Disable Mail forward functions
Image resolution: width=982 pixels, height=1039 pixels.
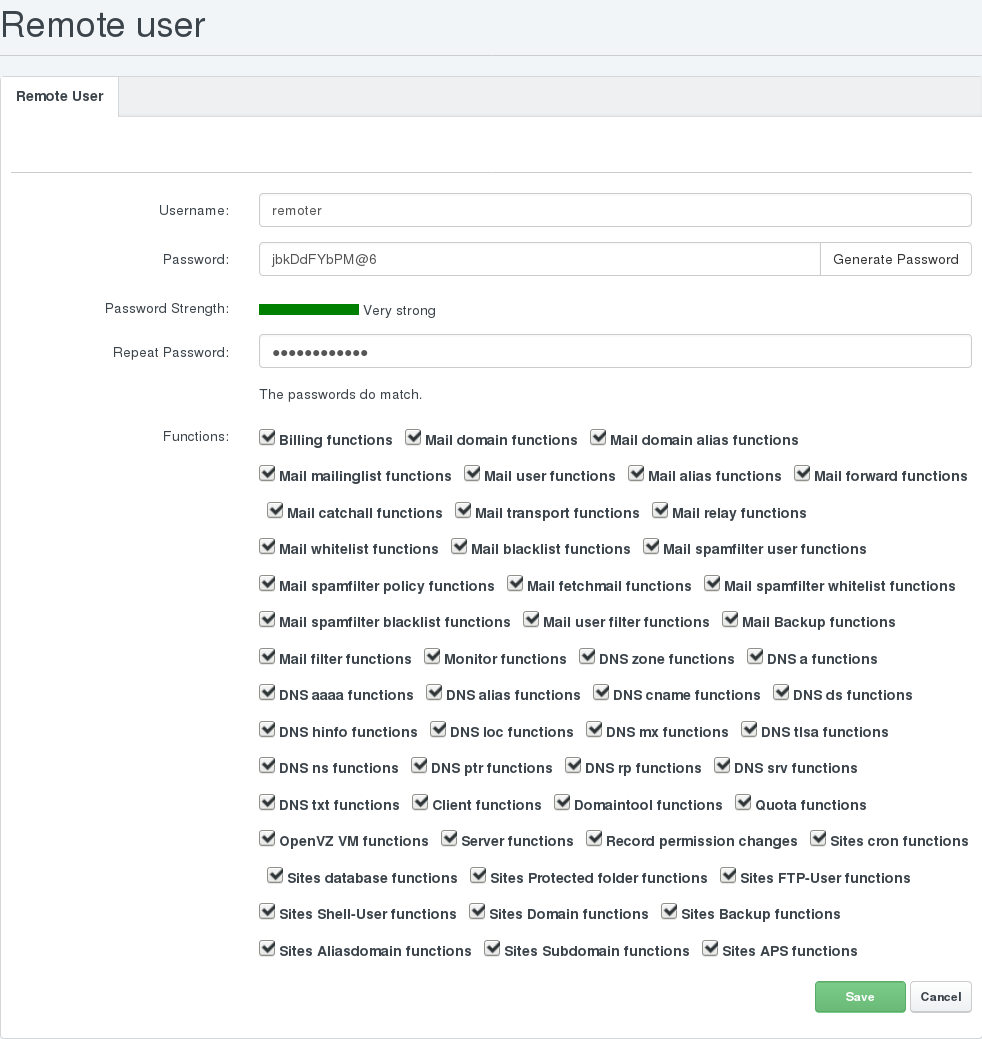point(802,473)
